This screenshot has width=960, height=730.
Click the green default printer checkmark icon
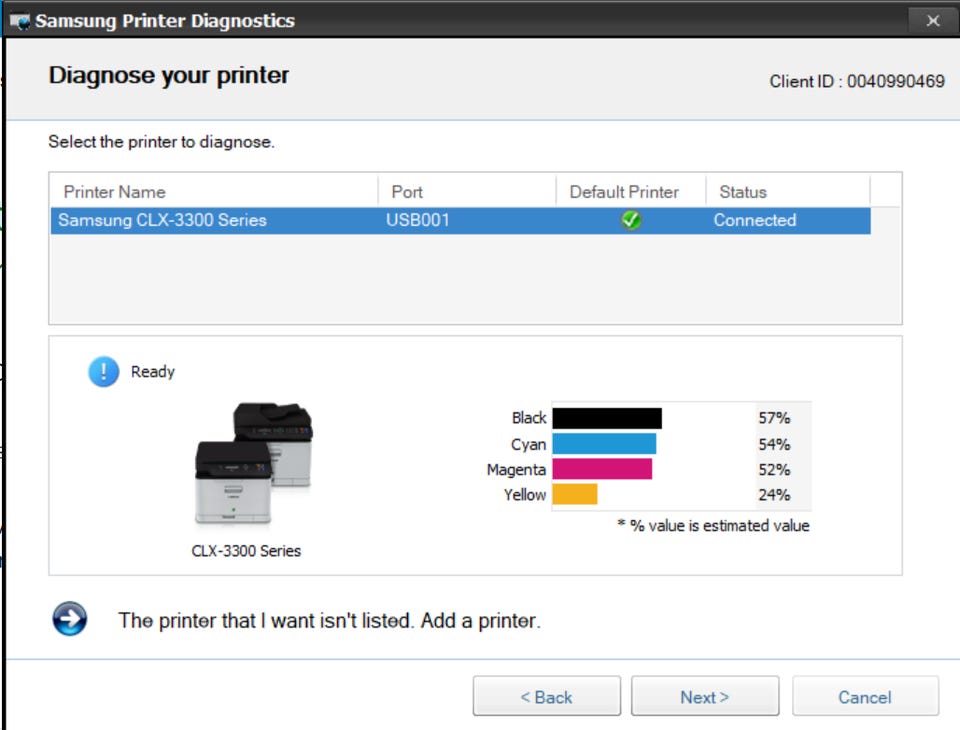pyautogui.click(x=631, y=220)
